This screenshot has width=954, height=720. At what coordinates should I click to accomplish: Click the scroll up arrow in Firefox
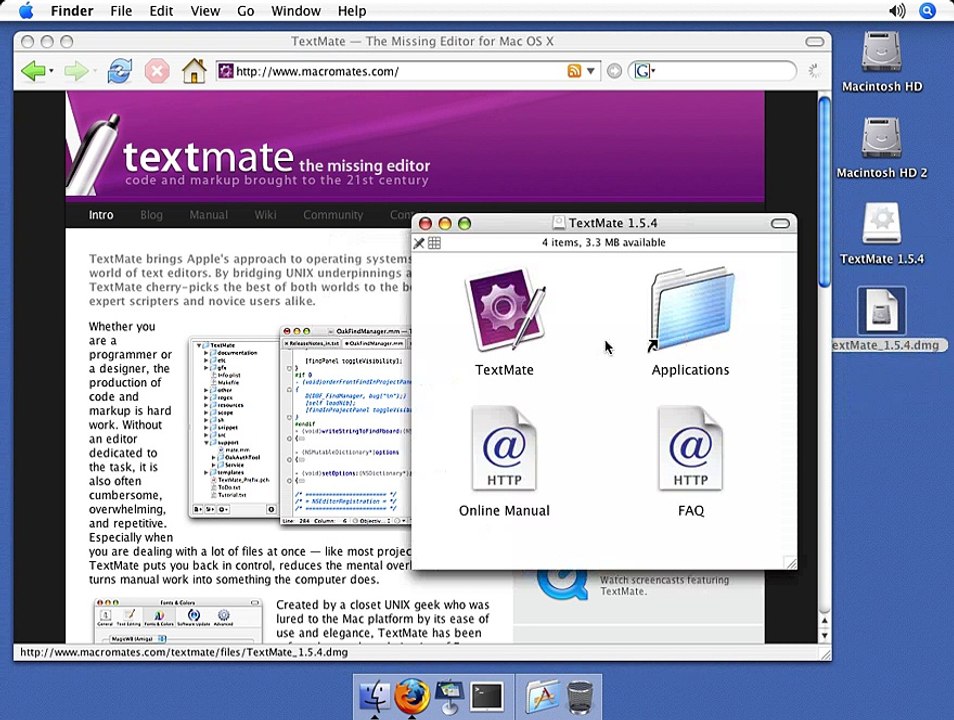(824, 621)
